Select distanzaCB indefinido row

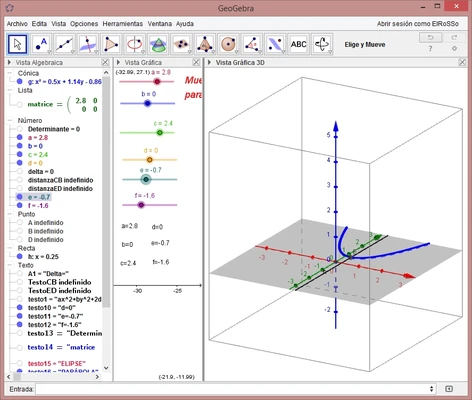coord(60,180)
